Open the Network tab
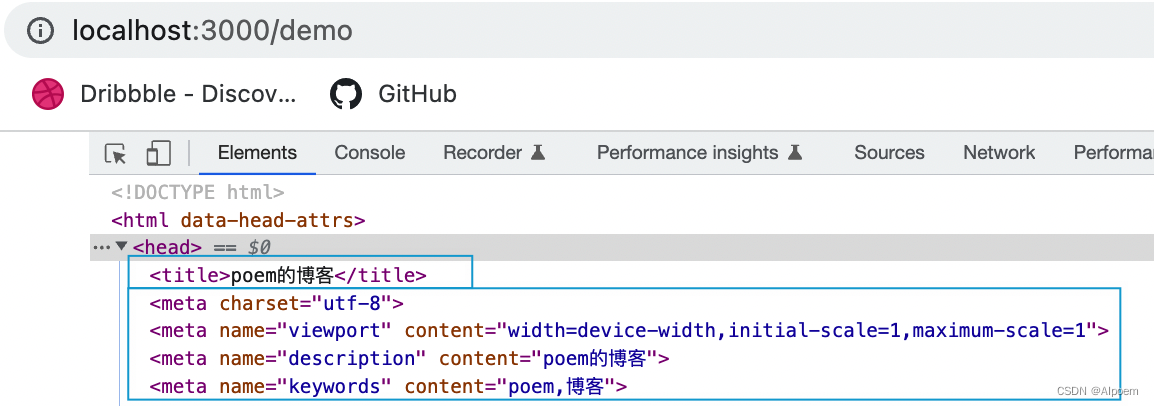The width and height of the screenshot is (1154, 406). coord(999,152)
